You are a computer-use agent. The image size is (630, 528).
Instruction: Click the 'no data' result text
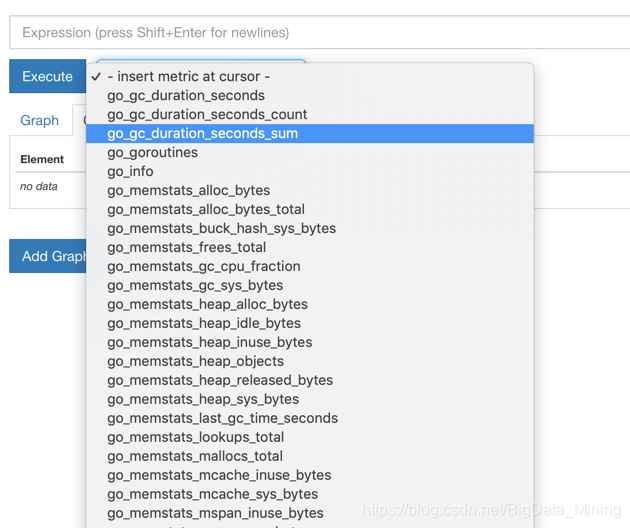point(39,186)
